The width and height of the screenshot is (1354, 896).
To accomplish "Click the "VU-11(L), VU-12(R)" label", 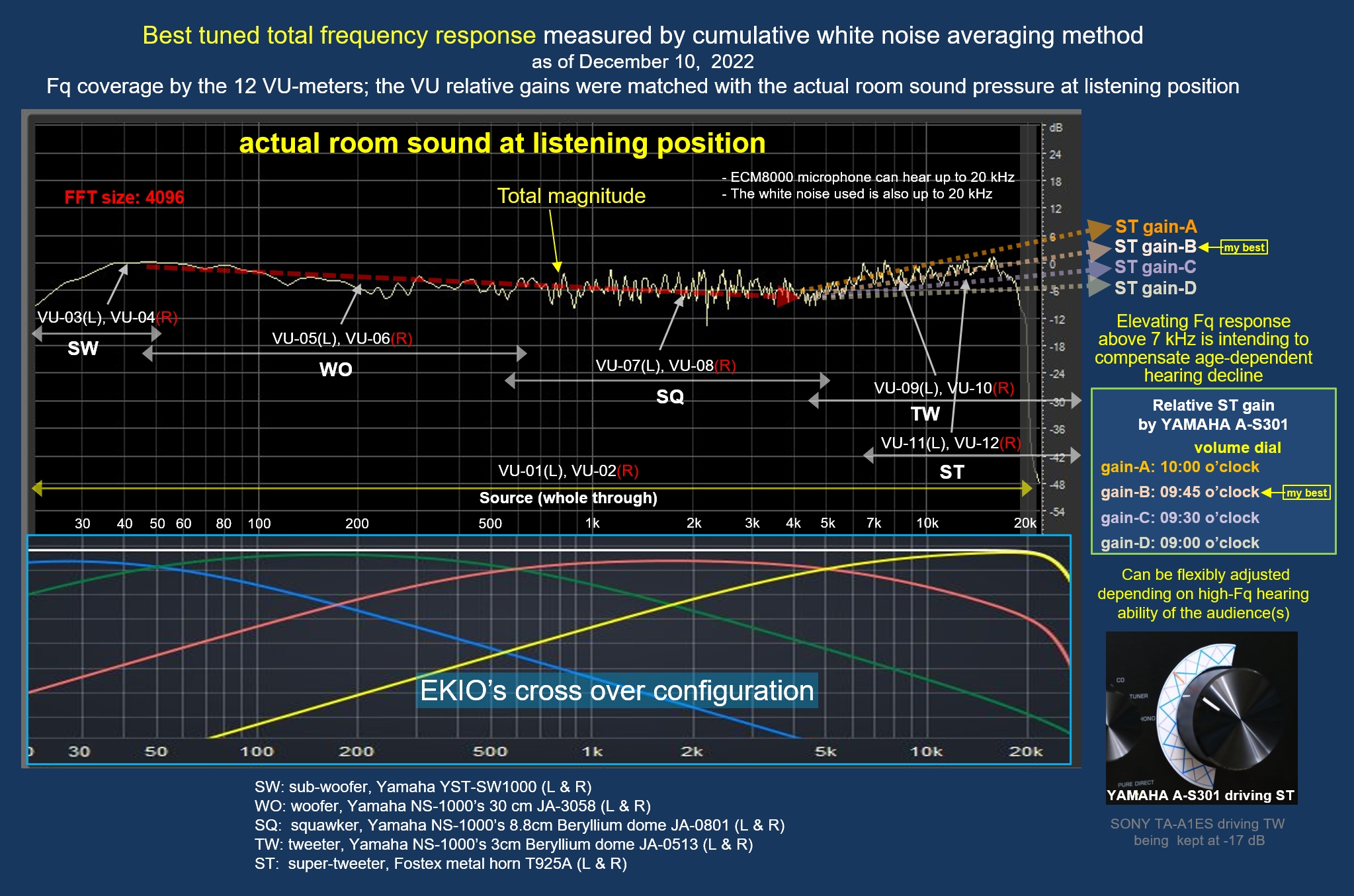I will (x=951, y=443).
